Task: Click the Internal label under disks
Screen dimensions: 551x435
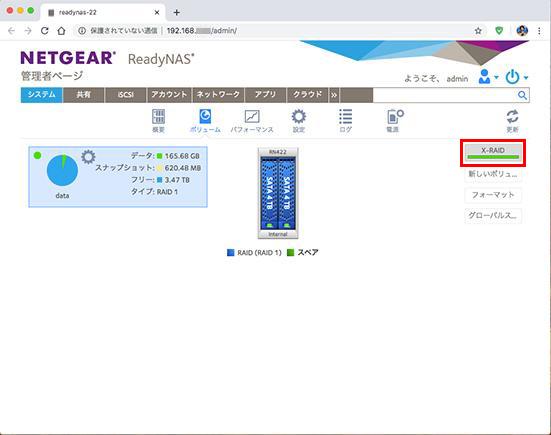Action: (x=278, y=234)
